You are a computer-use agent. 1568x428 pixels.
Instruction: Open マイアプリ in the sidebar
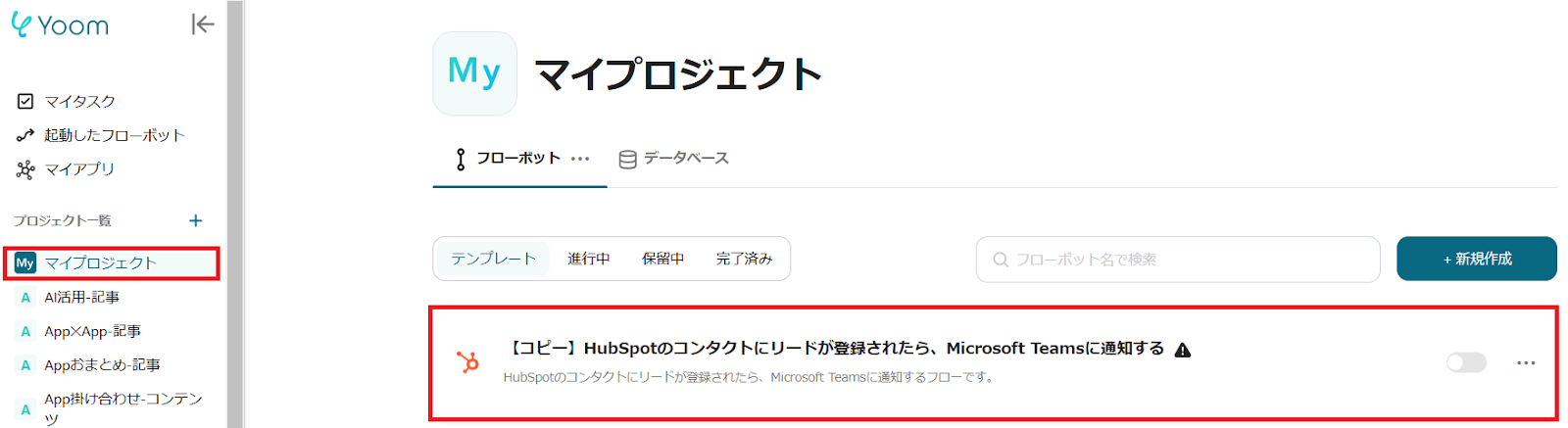pyautogui.click(x=78, y=169)
